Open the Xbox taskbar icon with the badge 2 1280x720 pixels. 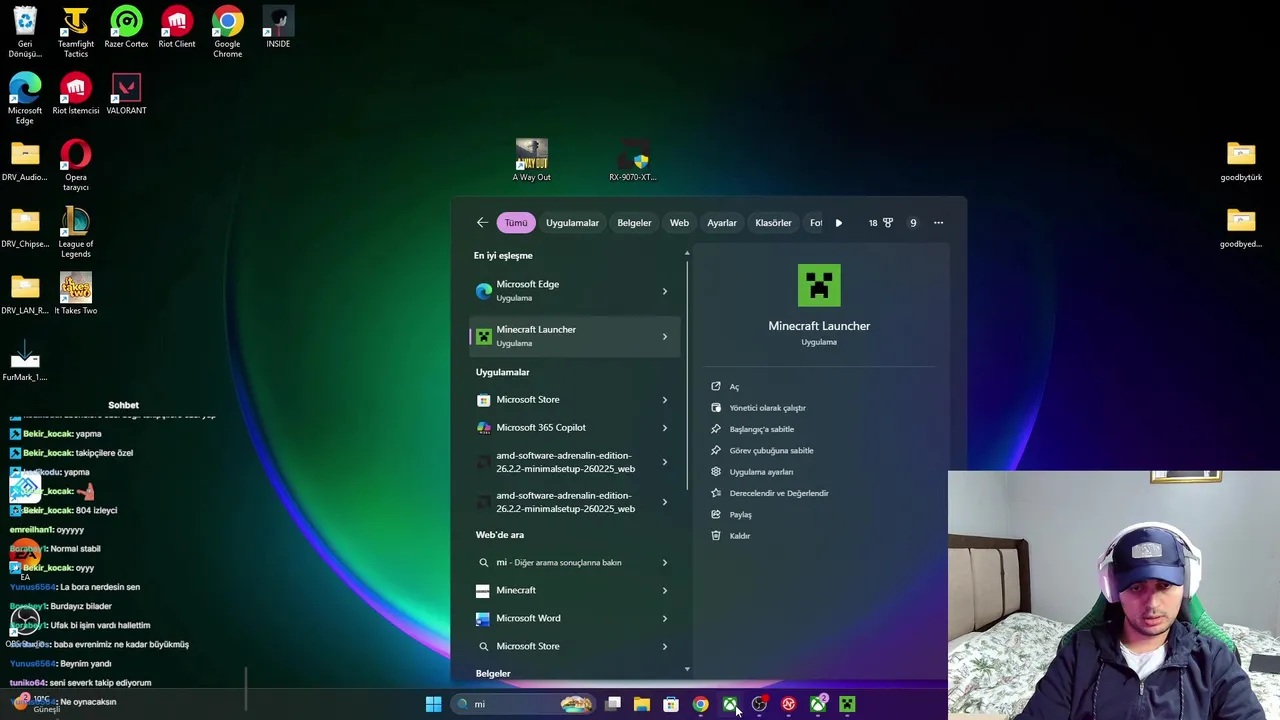click(818, 704)
